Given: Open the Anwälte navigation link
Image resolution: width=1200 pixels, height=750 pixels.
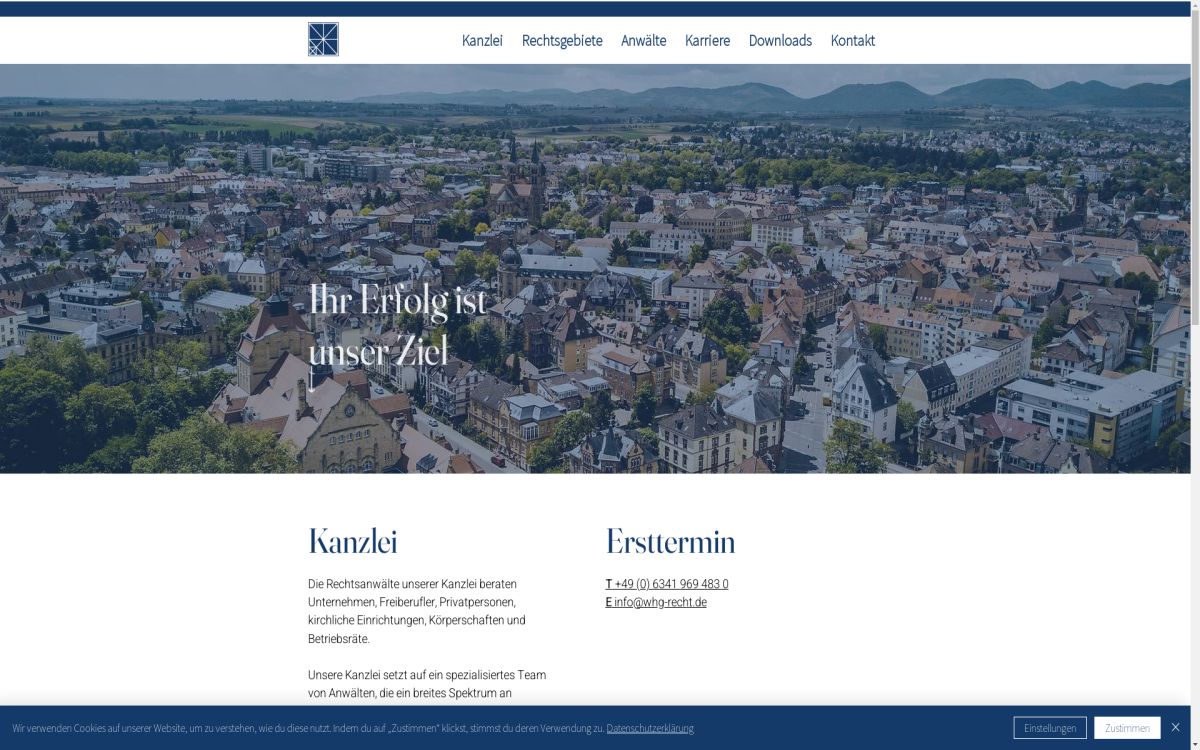Looking at the screenshot, I should [x=643, y=41].
